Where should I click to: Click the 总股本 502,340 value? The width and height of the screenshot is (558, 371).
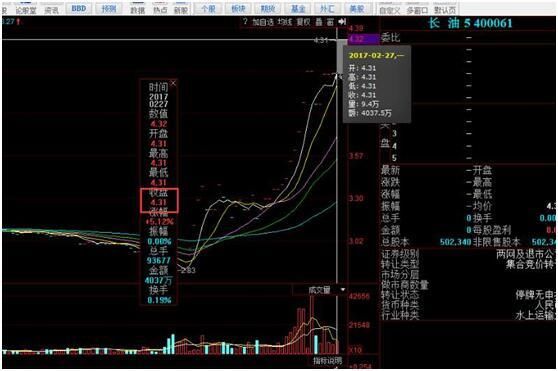pyautogui.click(x=455, y=242)
